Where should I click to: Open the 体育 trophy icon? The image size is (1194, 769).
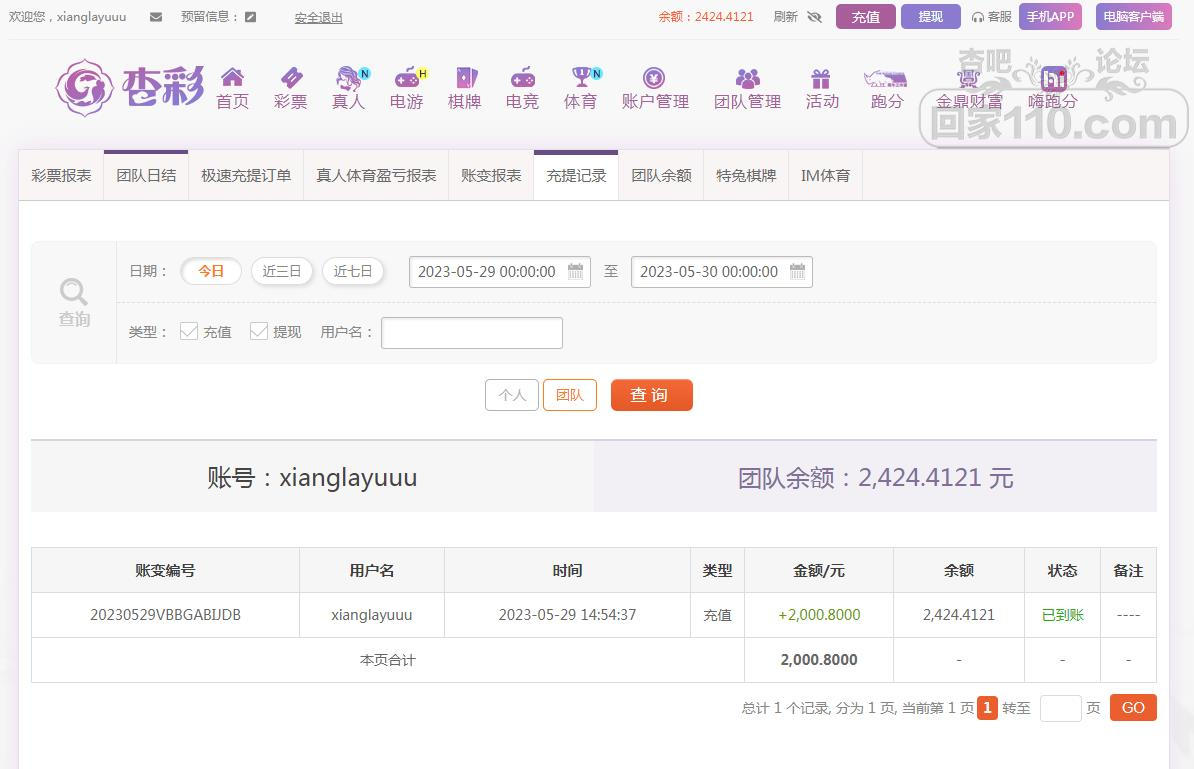pyautogui.click(x=581, y=77)
